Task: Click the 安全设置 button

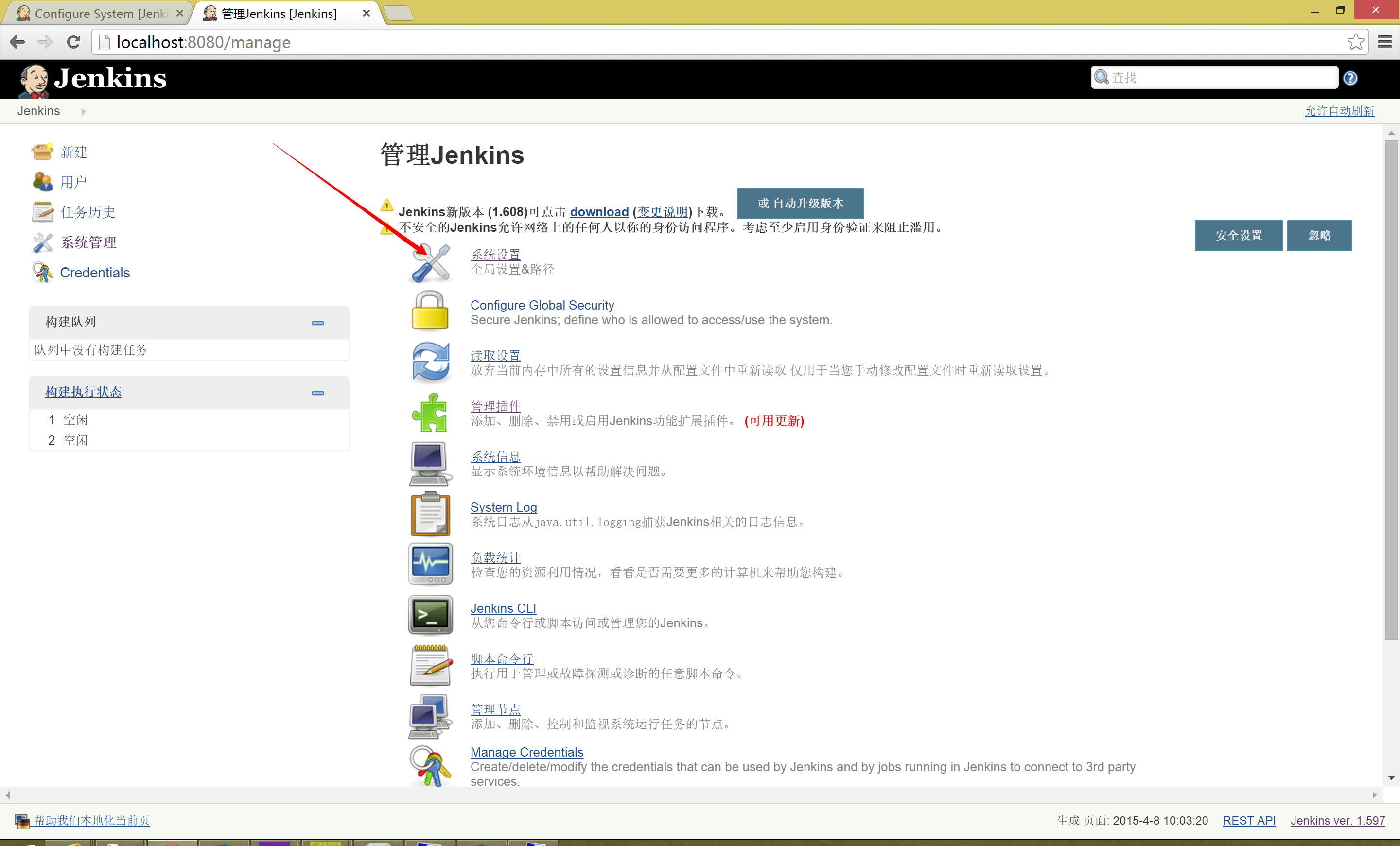Action: pos(1239,235)
